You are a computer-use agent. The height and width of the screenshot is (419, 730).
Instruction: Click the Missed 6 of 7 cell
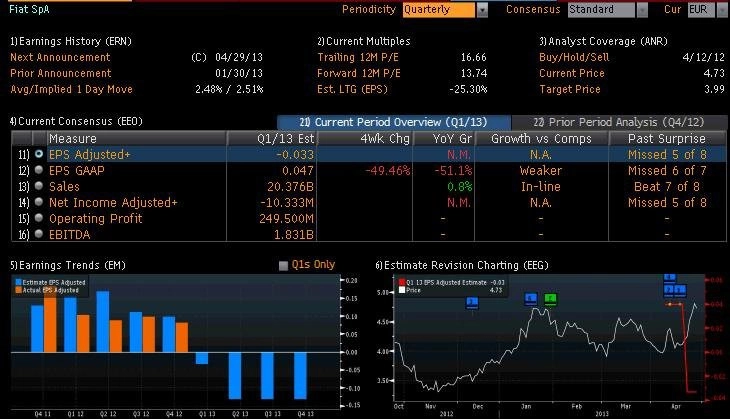point(667,170)
